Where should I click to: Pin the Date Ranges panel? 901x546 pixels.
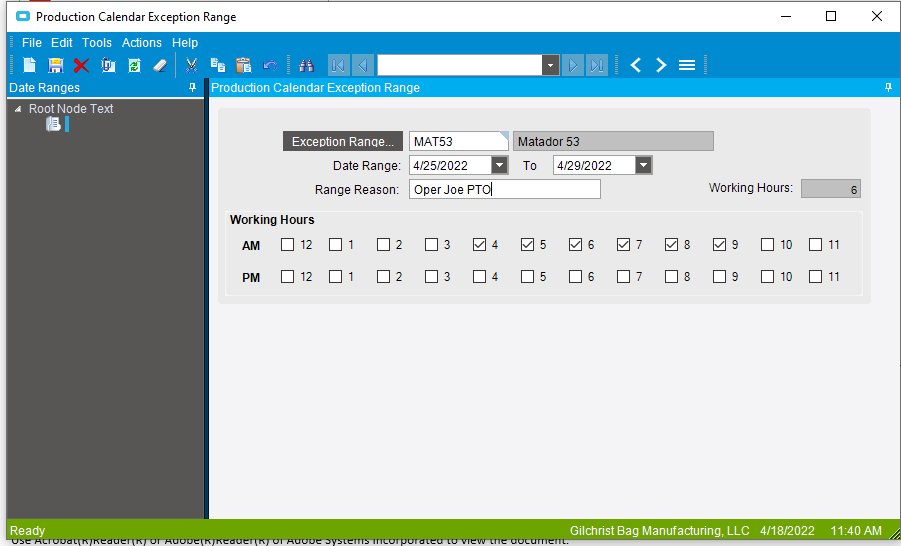point(192,87)
